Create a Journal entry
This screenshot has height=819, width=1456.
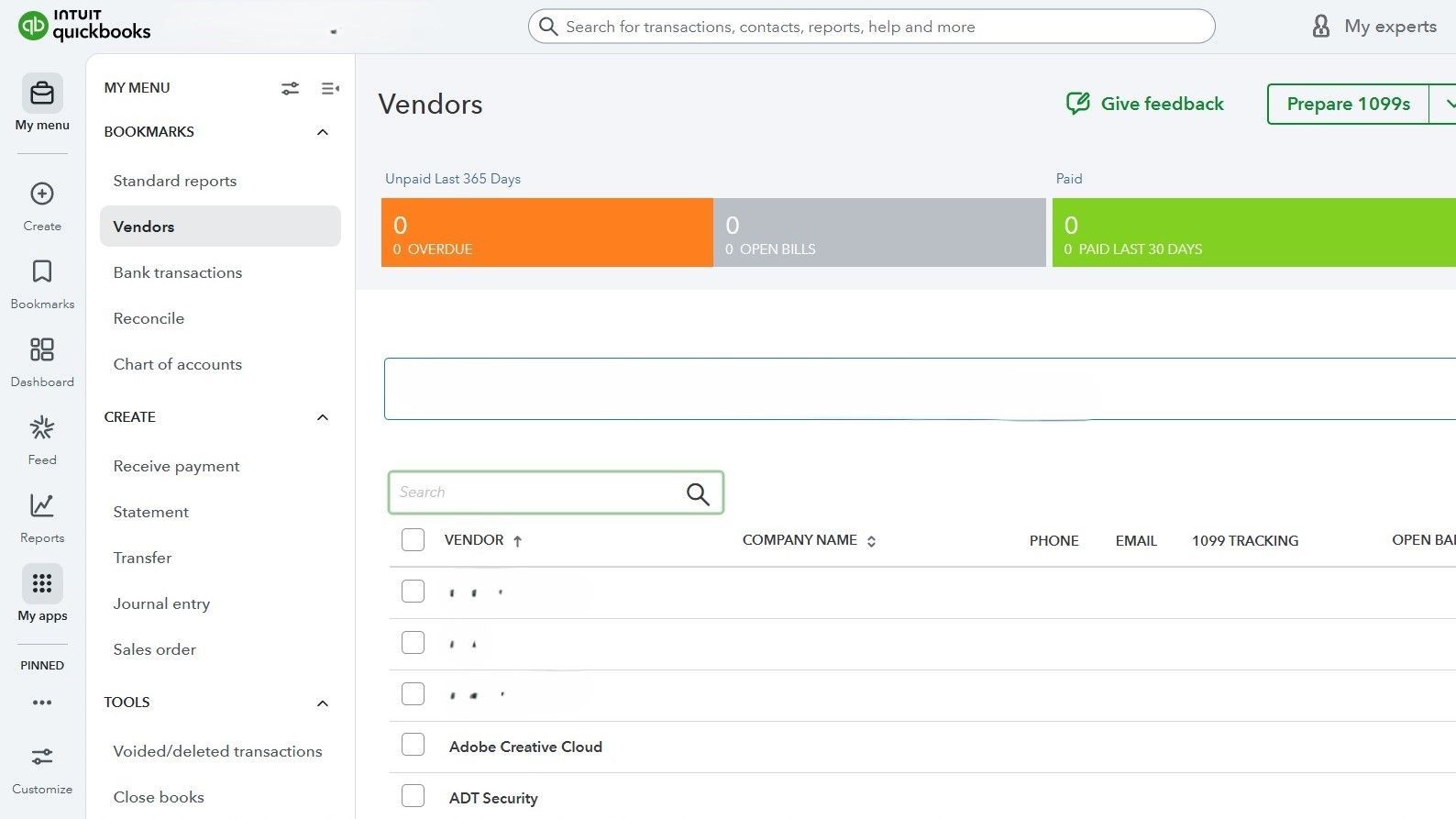click(x=161, y=603)
